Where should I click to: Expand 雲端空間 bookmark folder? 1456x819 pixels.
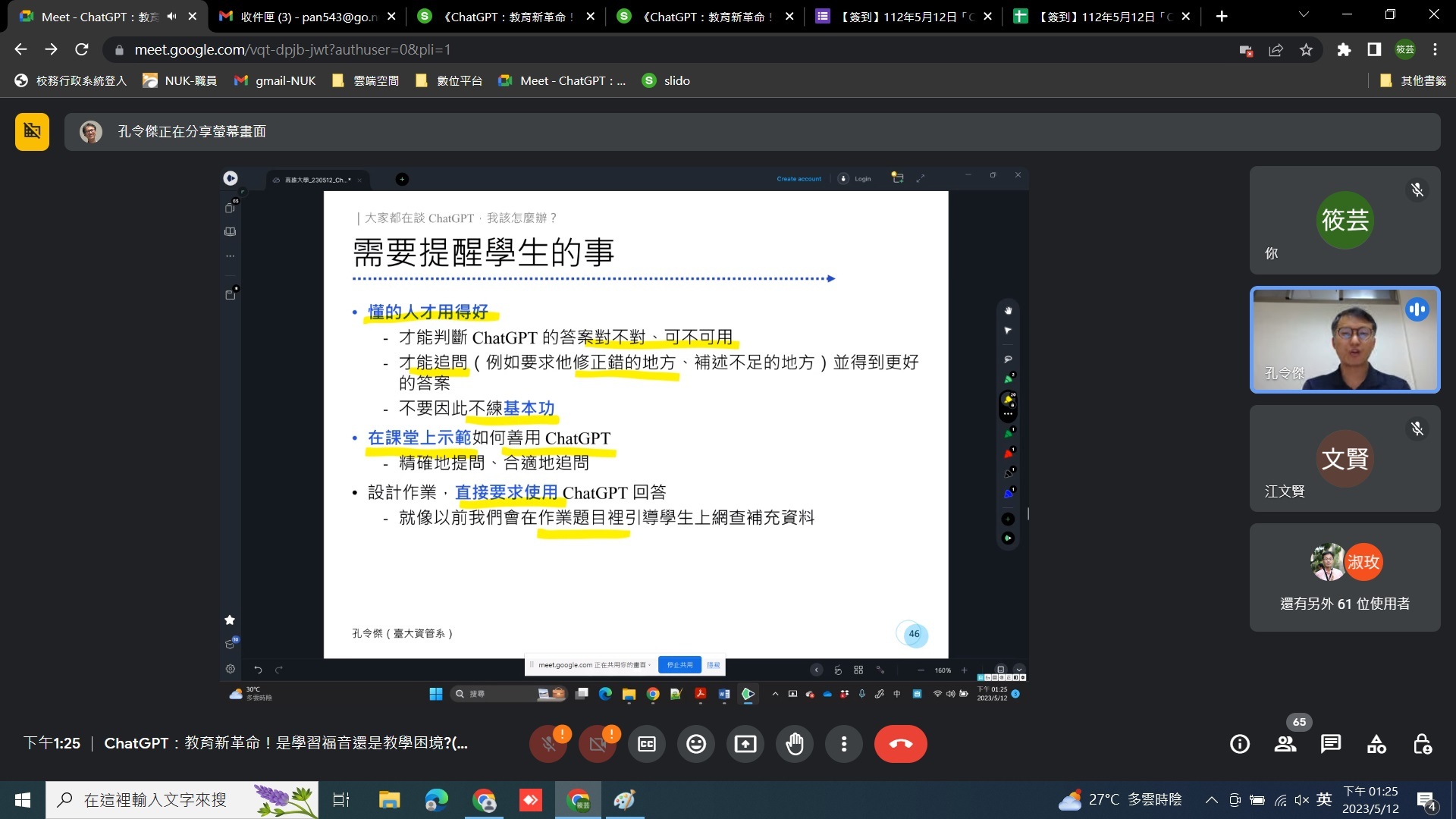click(366, 81)
